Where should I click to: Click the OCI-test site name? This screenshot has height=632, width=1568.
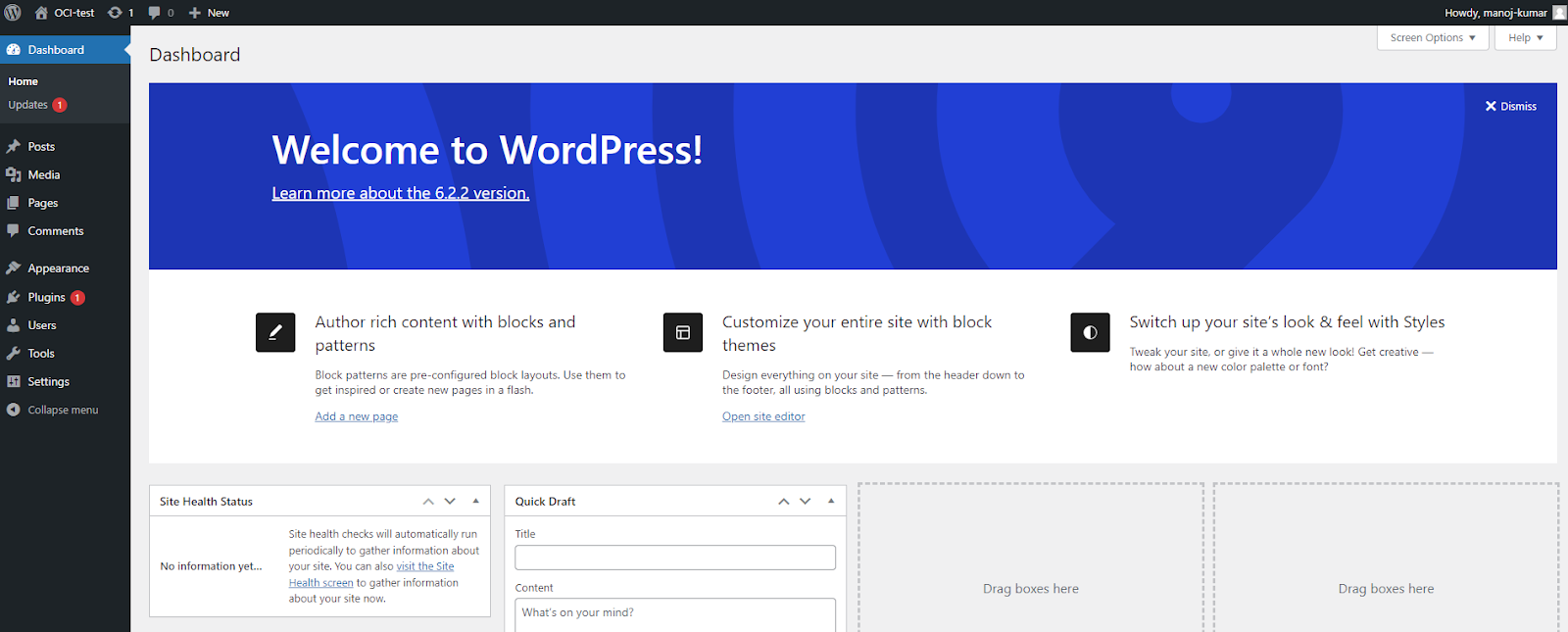pos(74,13)
